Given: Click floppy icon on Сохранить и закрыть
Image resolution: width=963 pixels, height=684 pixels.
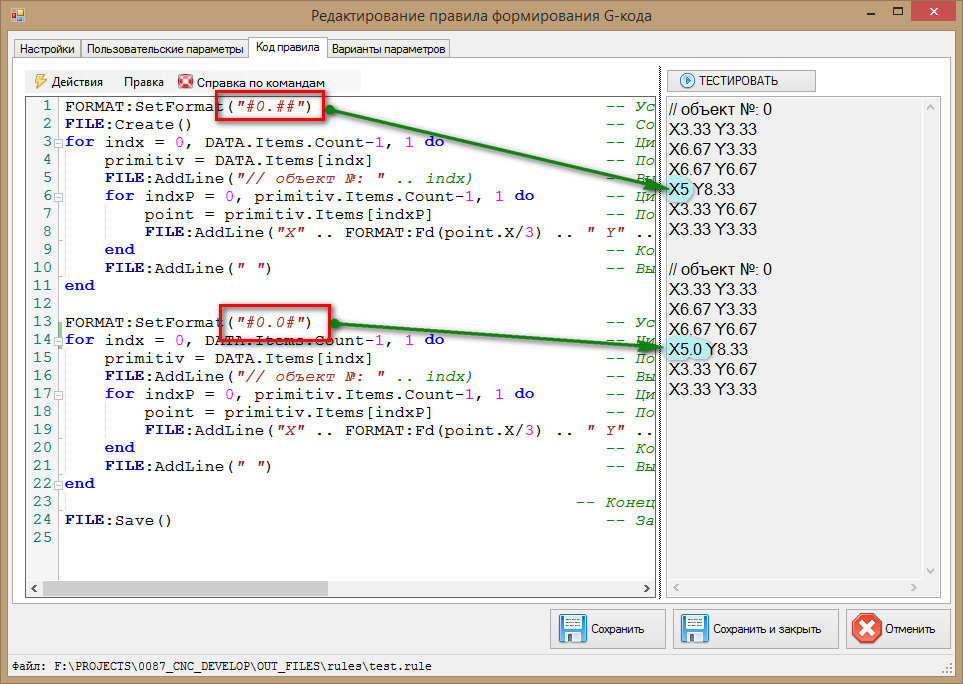Looking at the screenshot, I should 695,629.
